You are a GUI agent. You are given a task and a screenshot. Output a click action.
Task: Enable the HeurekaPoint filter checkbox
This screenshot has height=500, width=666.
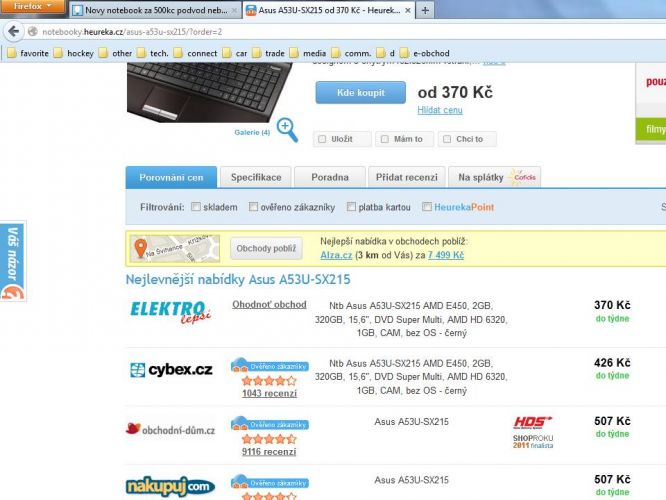click(427, 207)
